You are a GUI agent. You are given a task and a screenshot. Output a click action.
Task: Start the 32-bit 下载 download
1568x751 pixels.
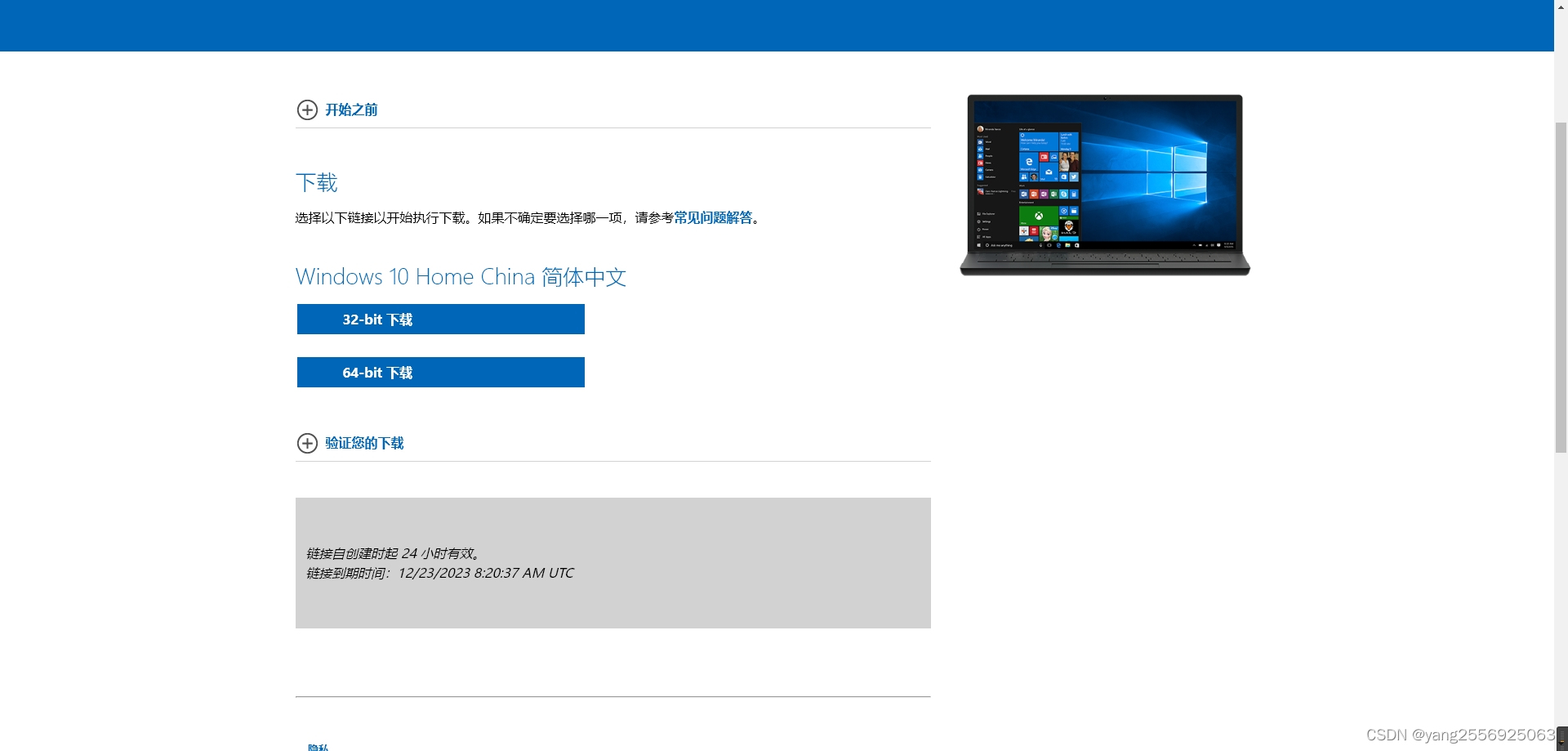440,319
